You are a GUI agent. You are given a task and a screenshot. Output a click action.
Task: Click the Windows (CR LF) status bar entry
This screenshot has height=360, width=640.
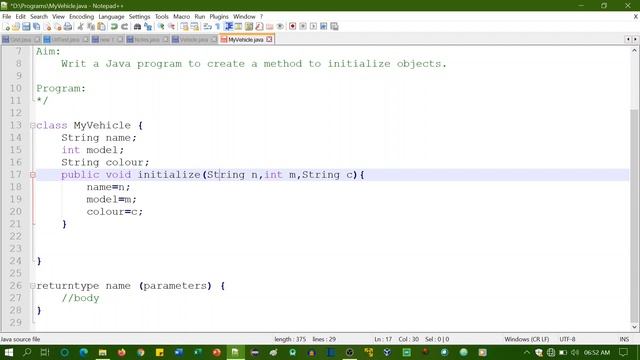(x=527, y=339)
